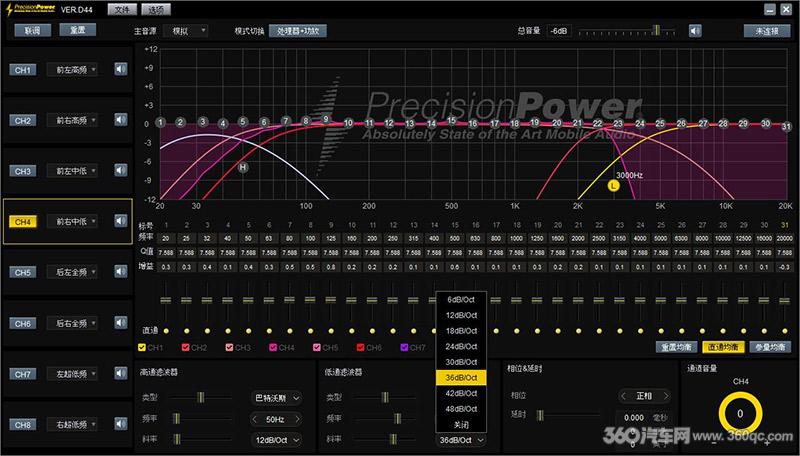Select EQ node 9 on the curve
Screen dimensions: 800x456
pyautogui.click(x=326, y=119)
